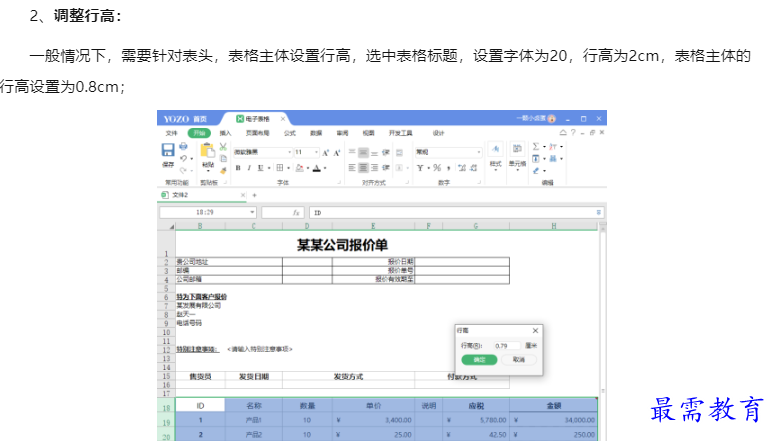Image resolution: width=772 pixels, height=441 pixels.
Task: Open the Undo history dropdown arrow
Action: point(192,158)
